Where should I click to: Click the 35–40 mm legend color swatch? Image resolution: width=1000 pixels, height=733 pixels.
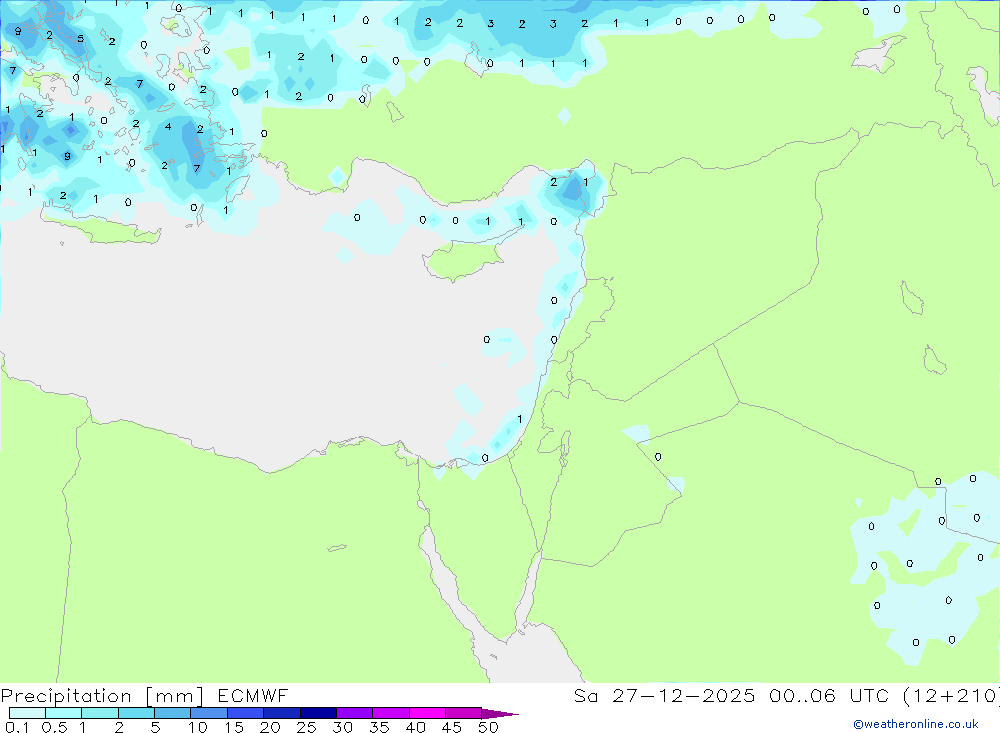pyautogui.click(x=391, y=713)
